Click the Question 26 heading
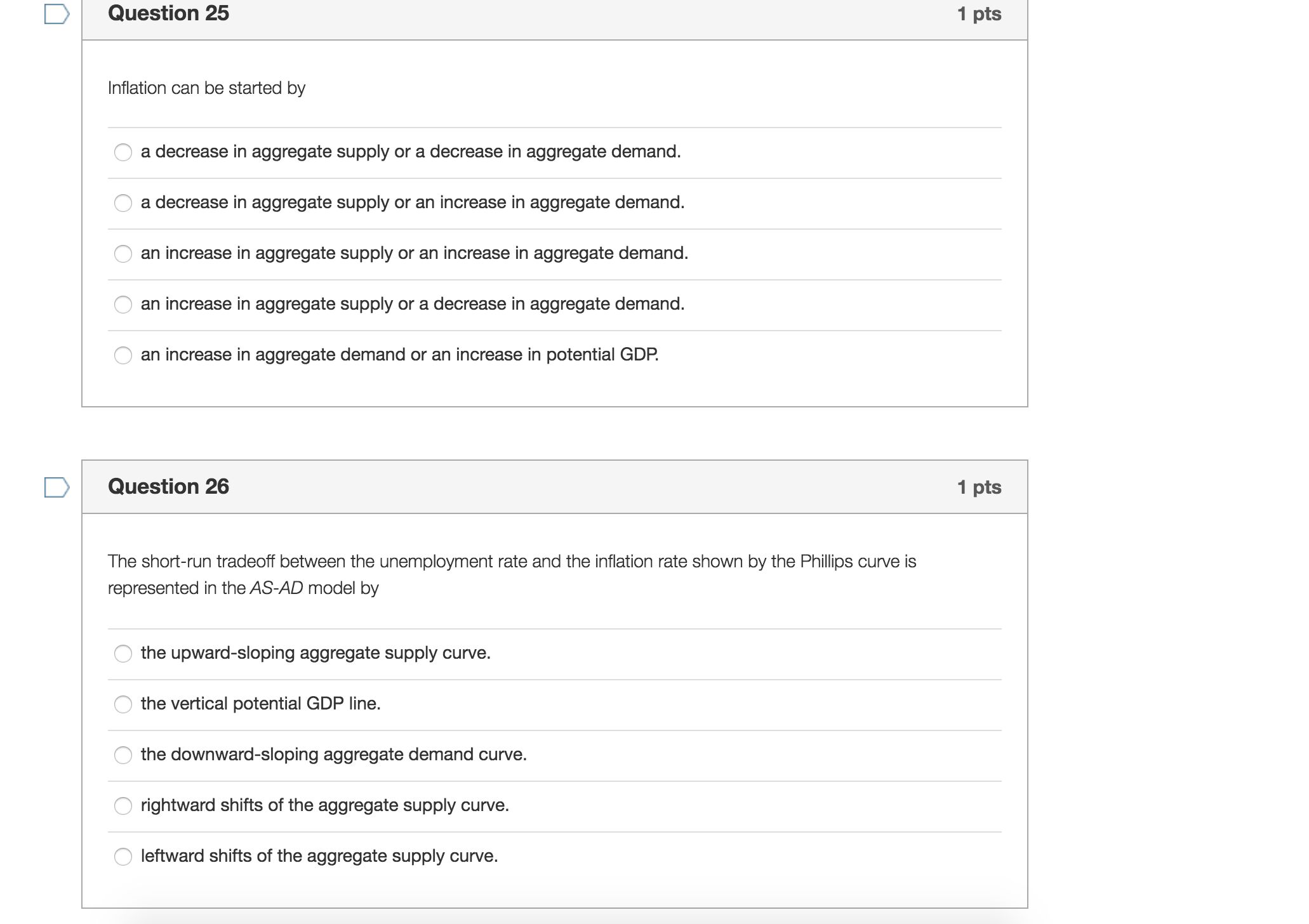 point(168,487)
